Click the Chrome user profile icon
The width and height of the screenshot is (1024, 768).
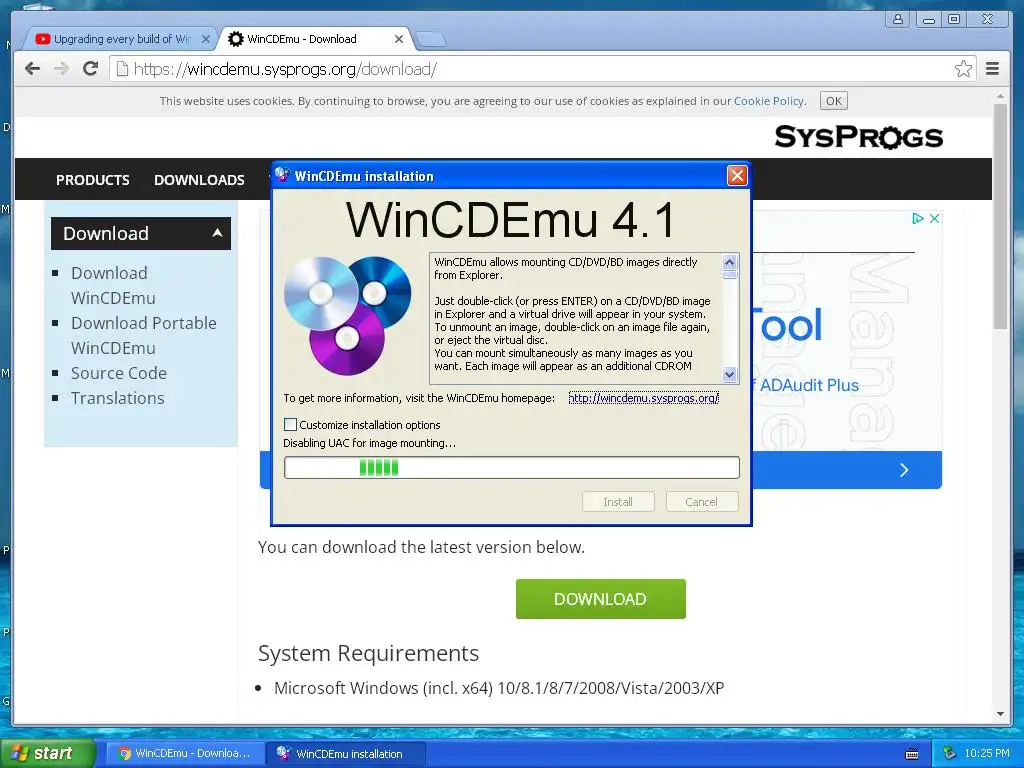pos(898,19)
